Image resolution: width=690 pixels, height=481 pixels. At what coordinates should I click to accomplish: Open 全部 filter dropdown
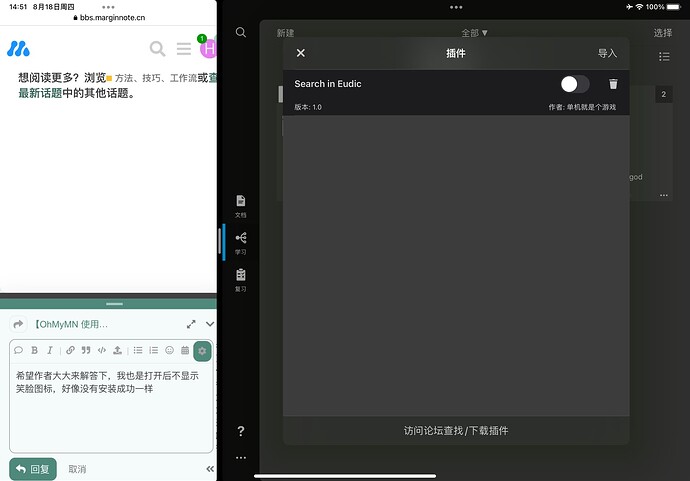tap(474, 33)
